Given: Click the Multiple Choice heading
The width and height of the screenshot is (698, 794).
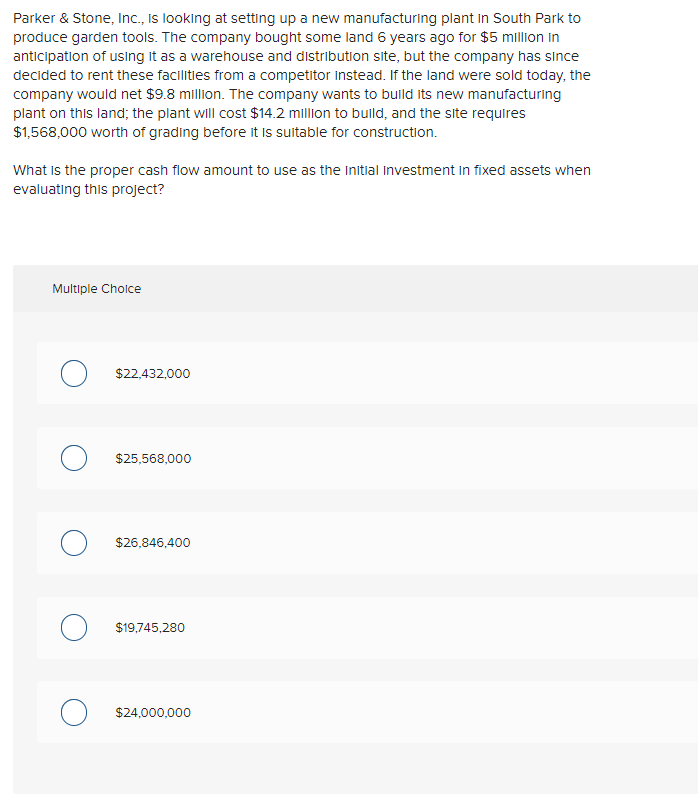Looking at the screenshot, I should (96, 289).
